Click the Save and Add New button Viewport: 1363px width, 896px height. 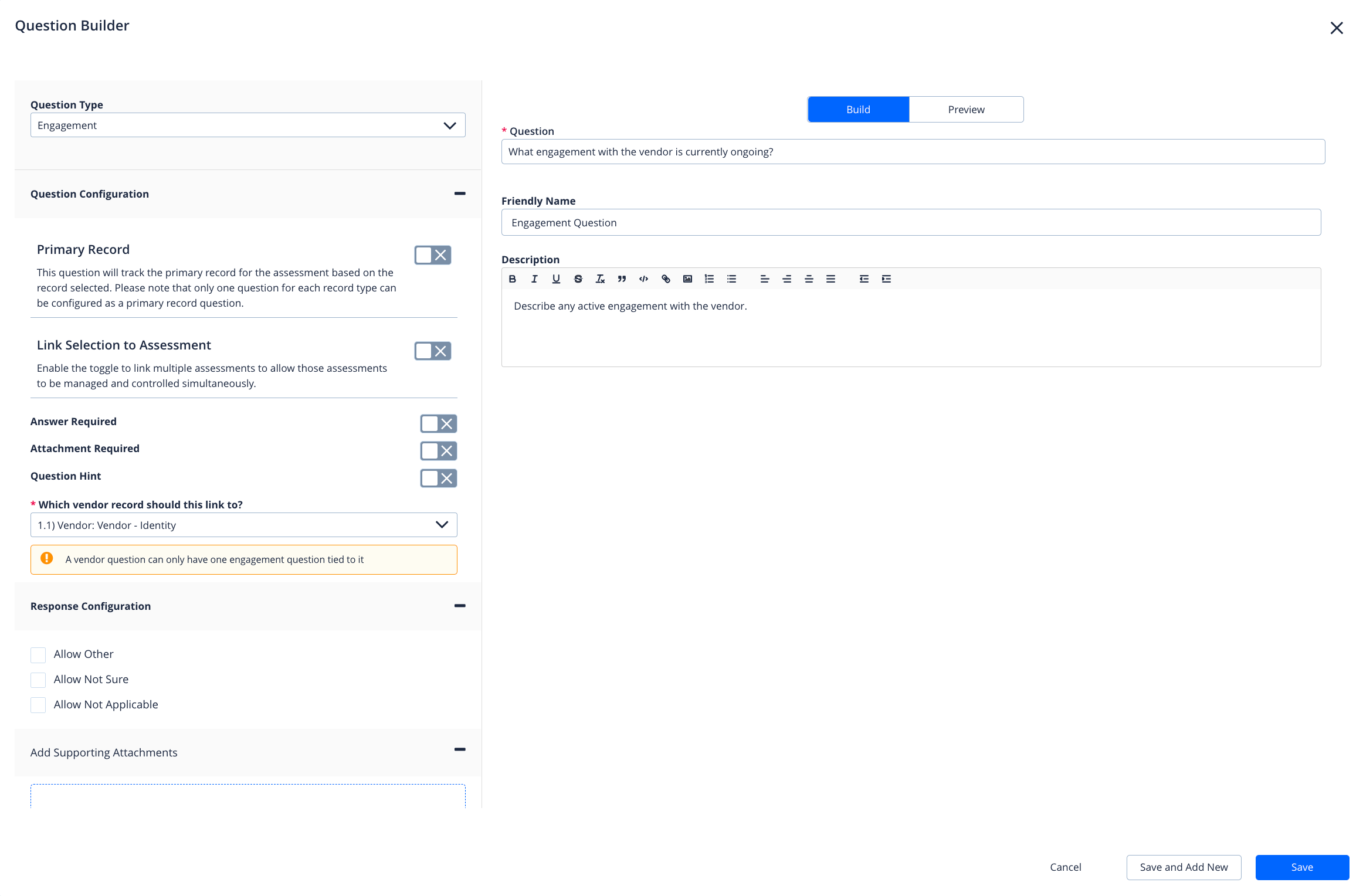click(1183, 867)
